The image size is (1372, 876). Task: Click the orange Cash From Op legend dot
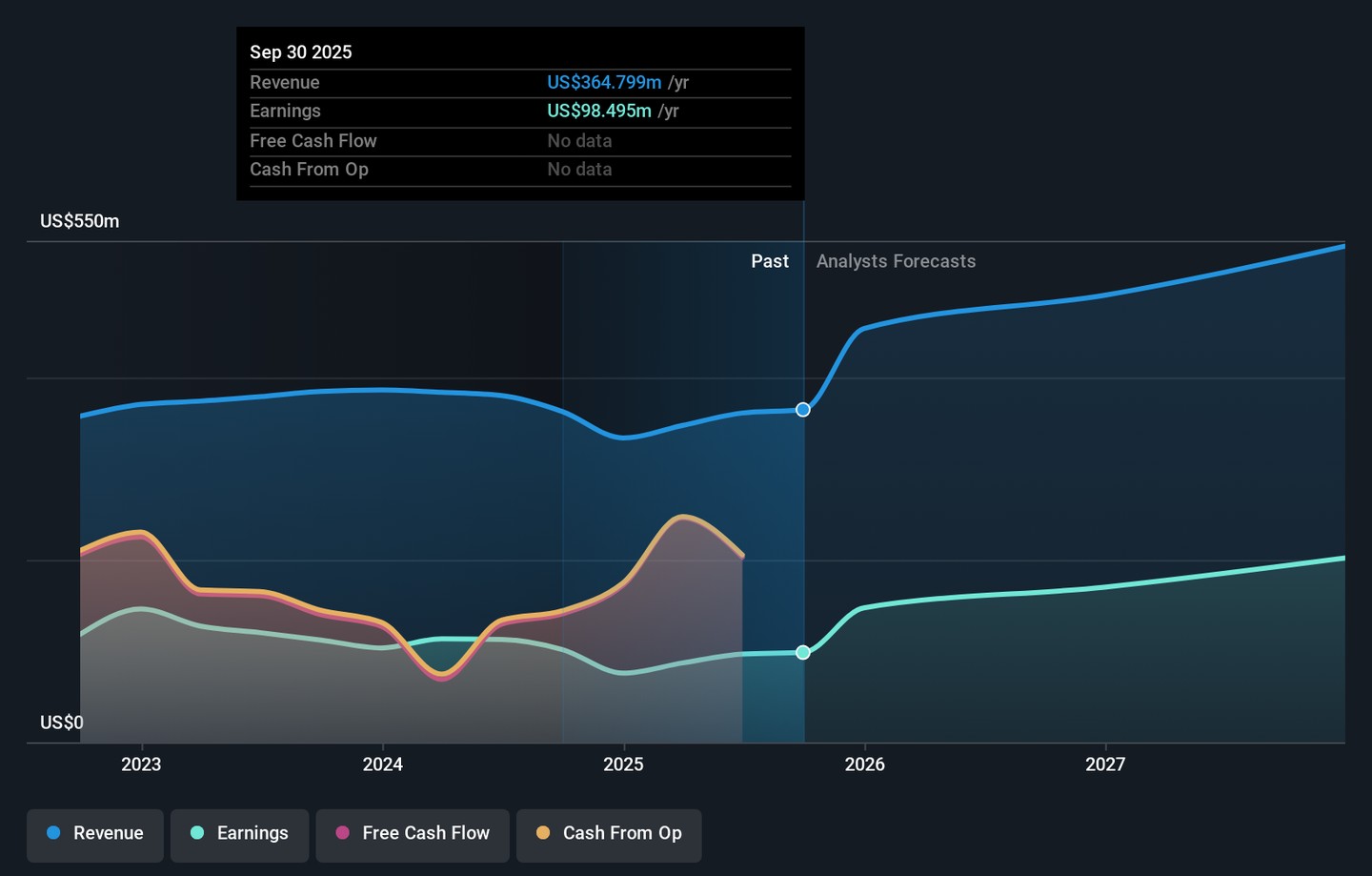tap(543, 833)
